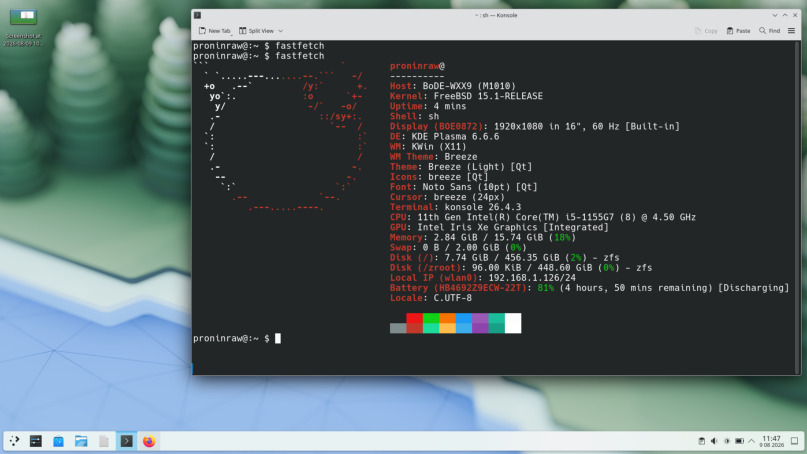This screenshot has height=454, width=807.
Task: Open the brightness tray icon
Action: 727,441
